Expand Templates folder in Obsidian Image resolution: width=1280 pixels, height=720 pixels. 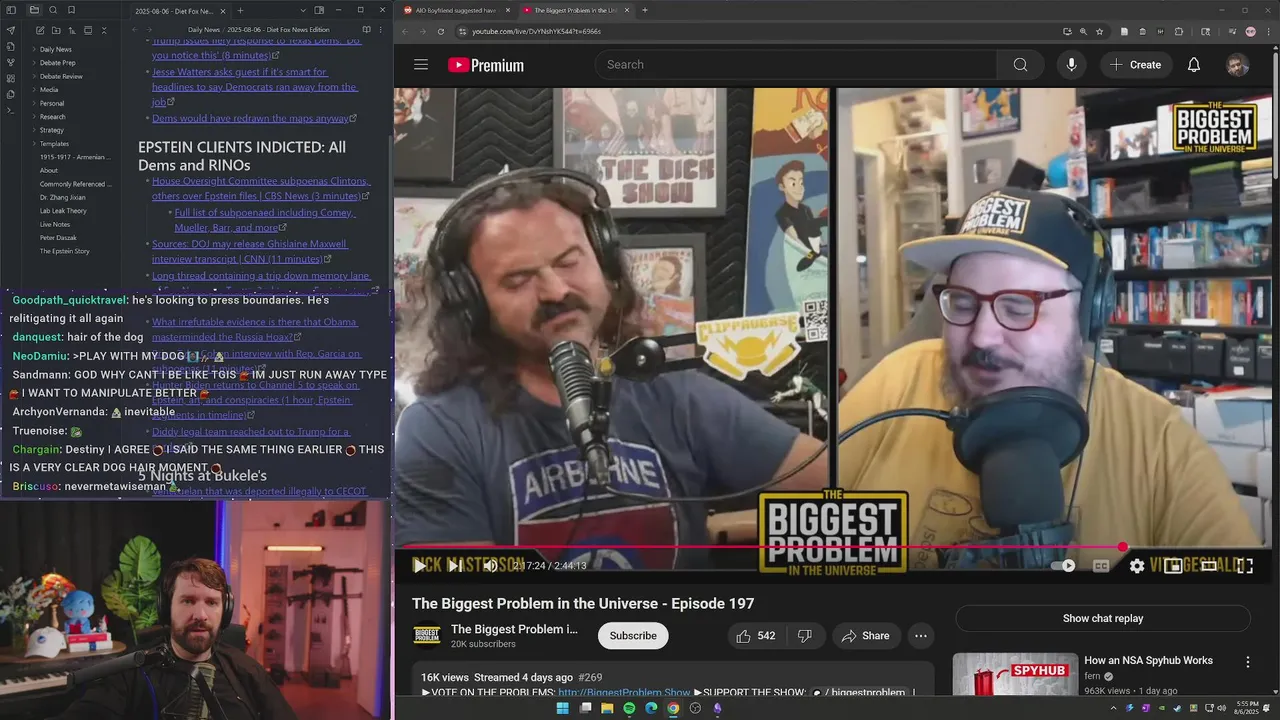coord(54,144)
